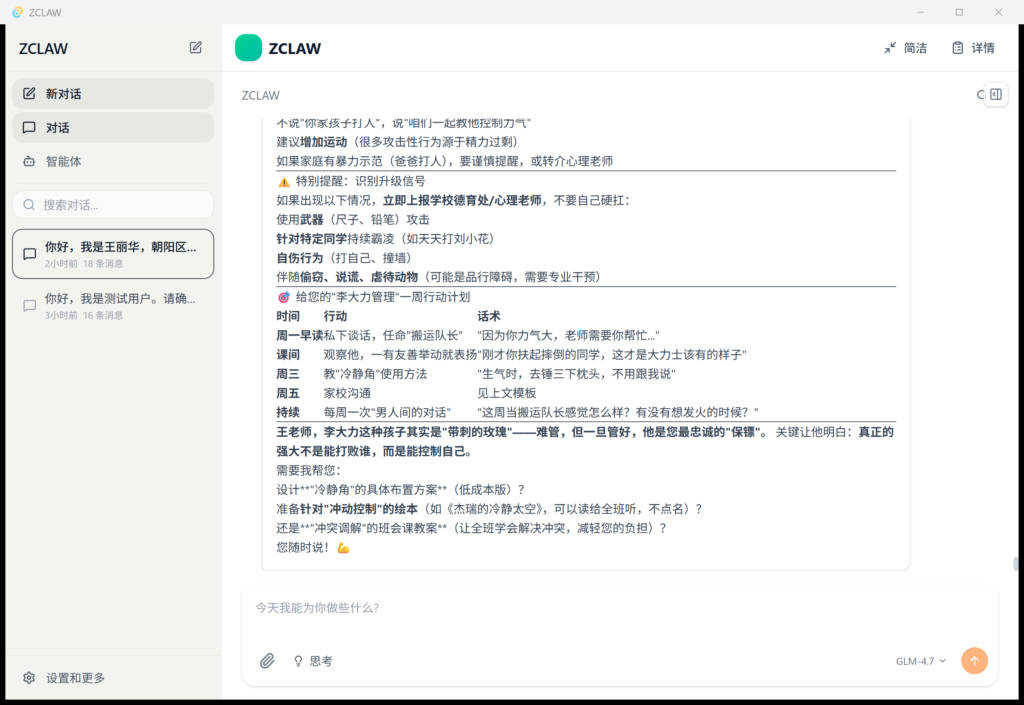Click the paperclip attach file icon
The image size is (1024, 705).
[267, 660]
